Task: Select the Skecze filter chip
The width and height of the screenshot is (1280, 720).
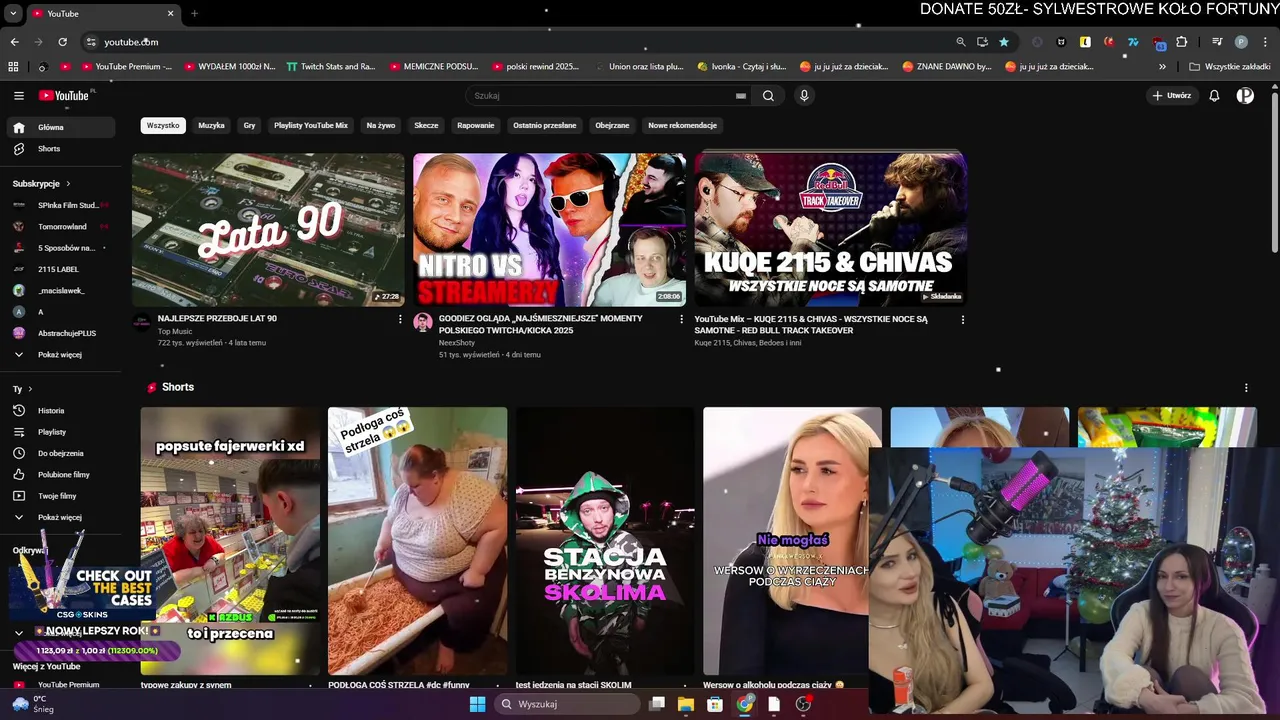Action: (426, 126)
